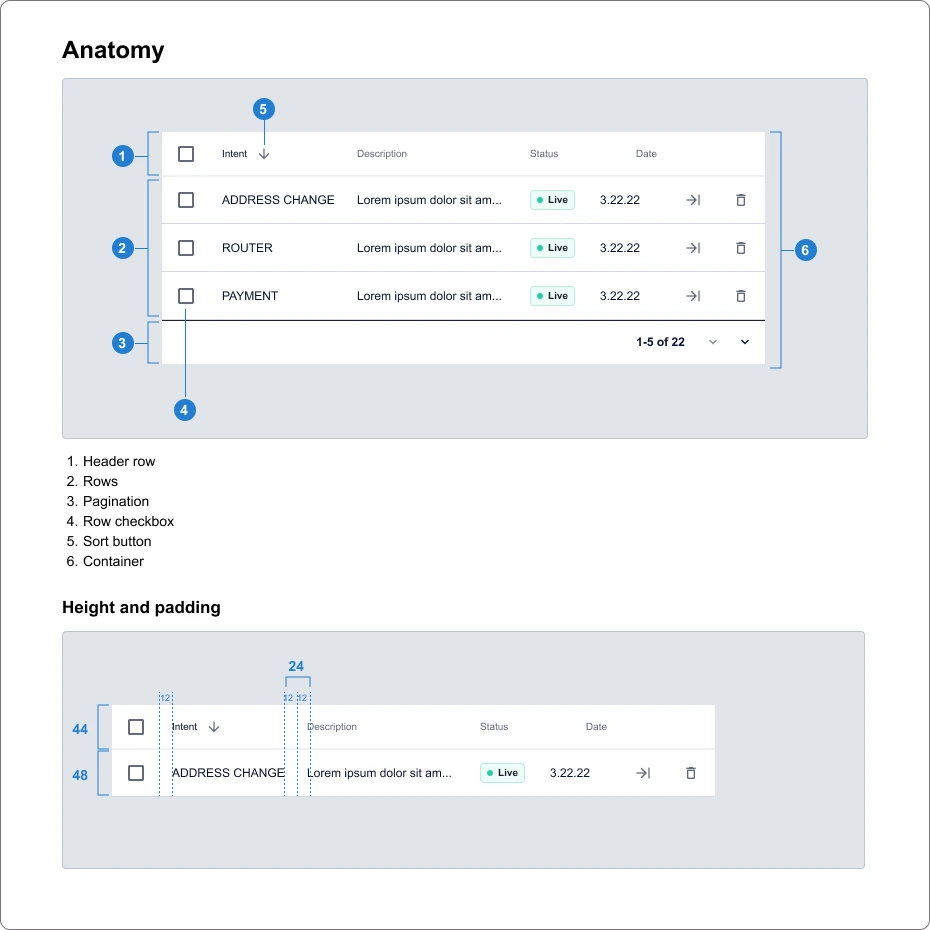930x930 pixels.
Task: Click export arrow in Anatomy table's ADDRESS CHANGE row
Action: click(693, 200)
